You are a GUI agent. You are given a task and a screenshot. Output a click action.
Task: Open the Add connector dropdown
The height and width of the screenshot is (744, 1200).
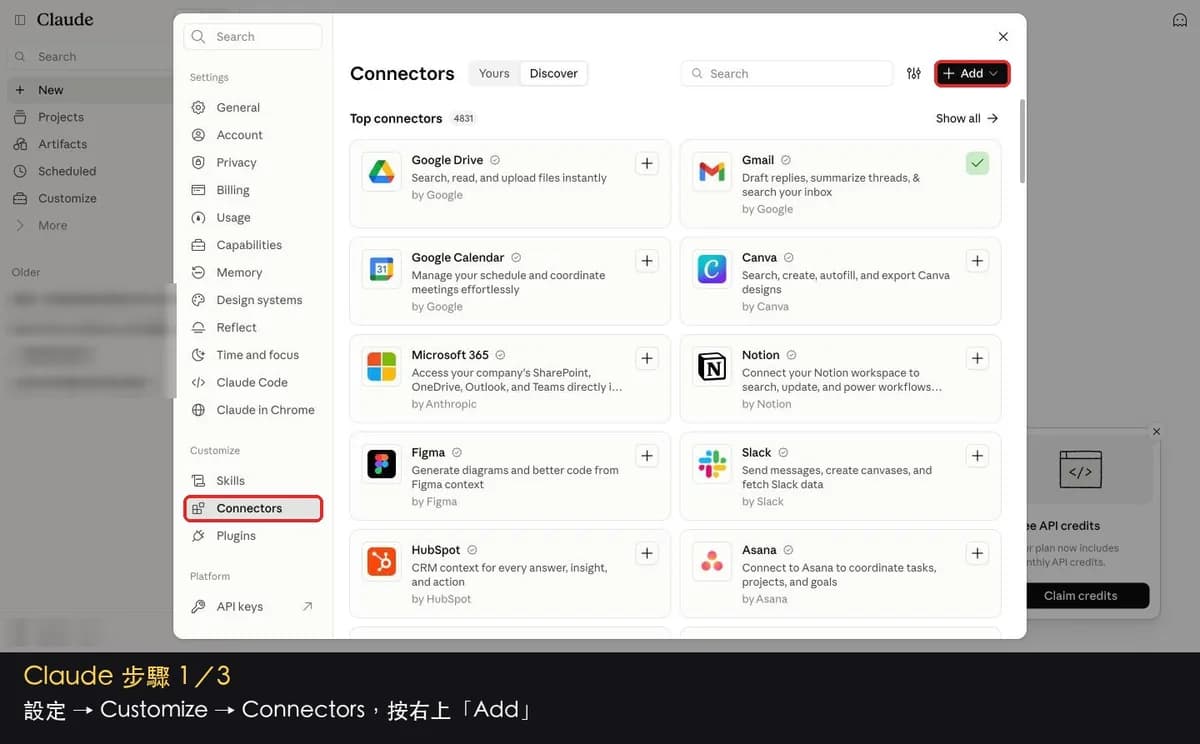(x=972, y=73)
